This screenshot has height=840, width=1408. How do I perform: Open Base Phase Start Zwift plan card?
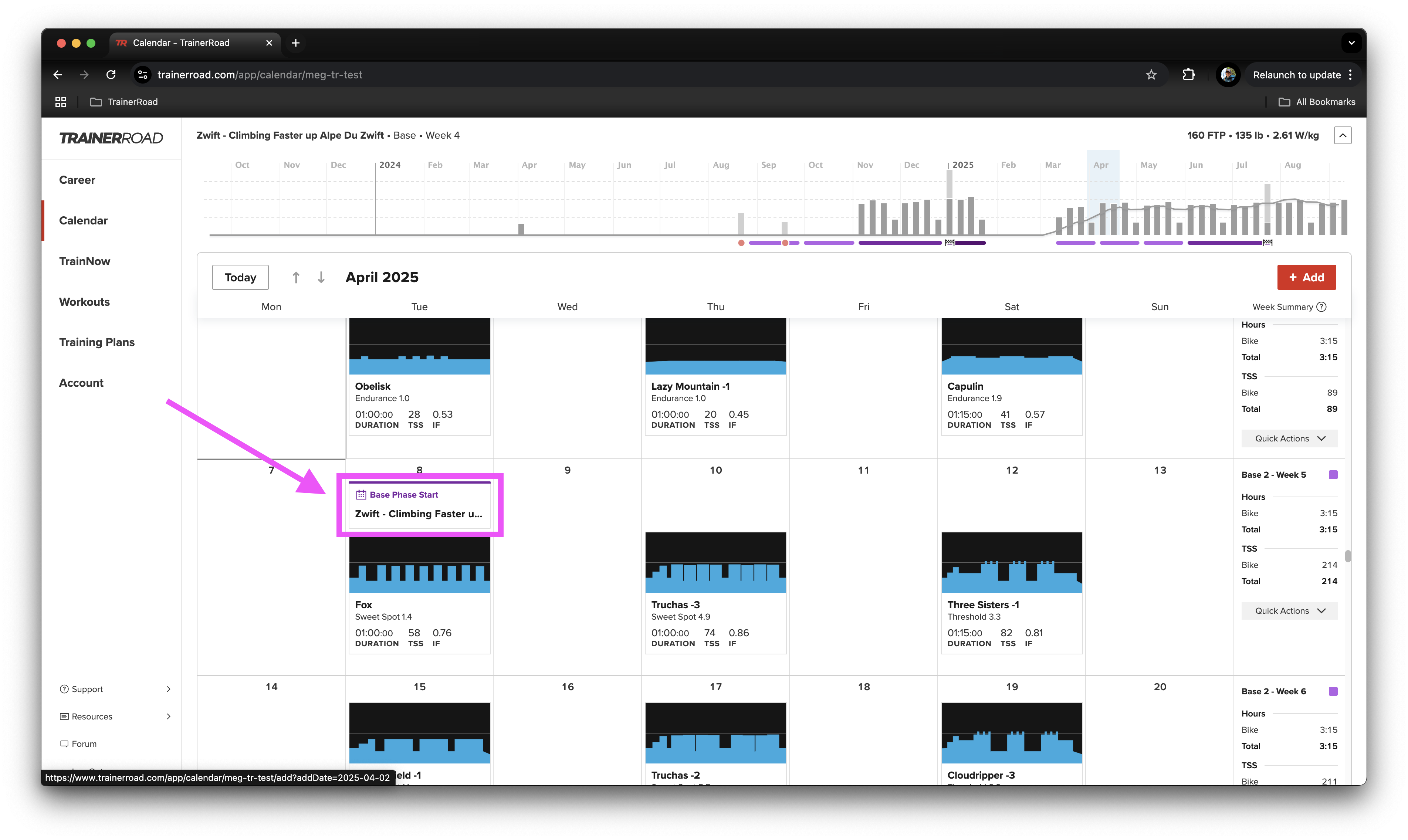419,505
